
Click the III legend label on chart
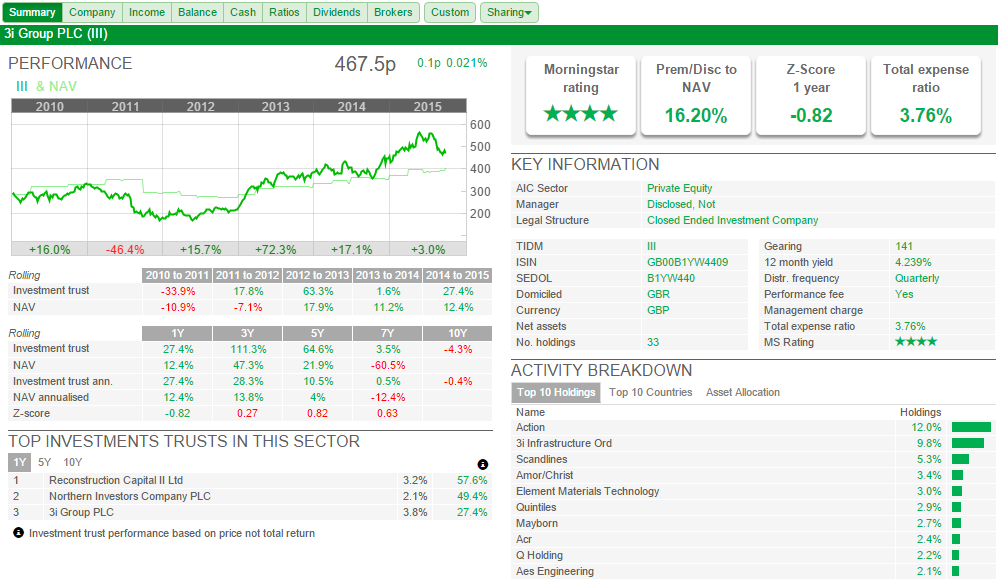[22, 86]
